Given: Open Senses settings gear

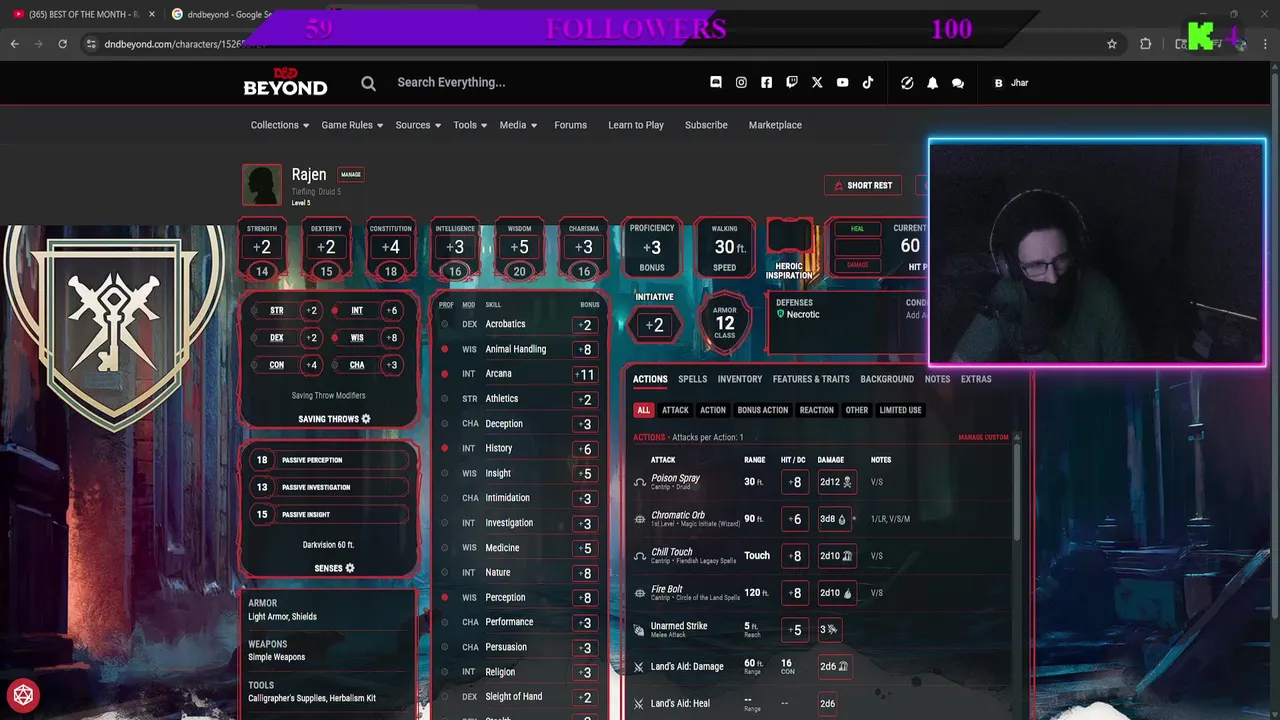Looking at the screenshot, I should 349,568.
